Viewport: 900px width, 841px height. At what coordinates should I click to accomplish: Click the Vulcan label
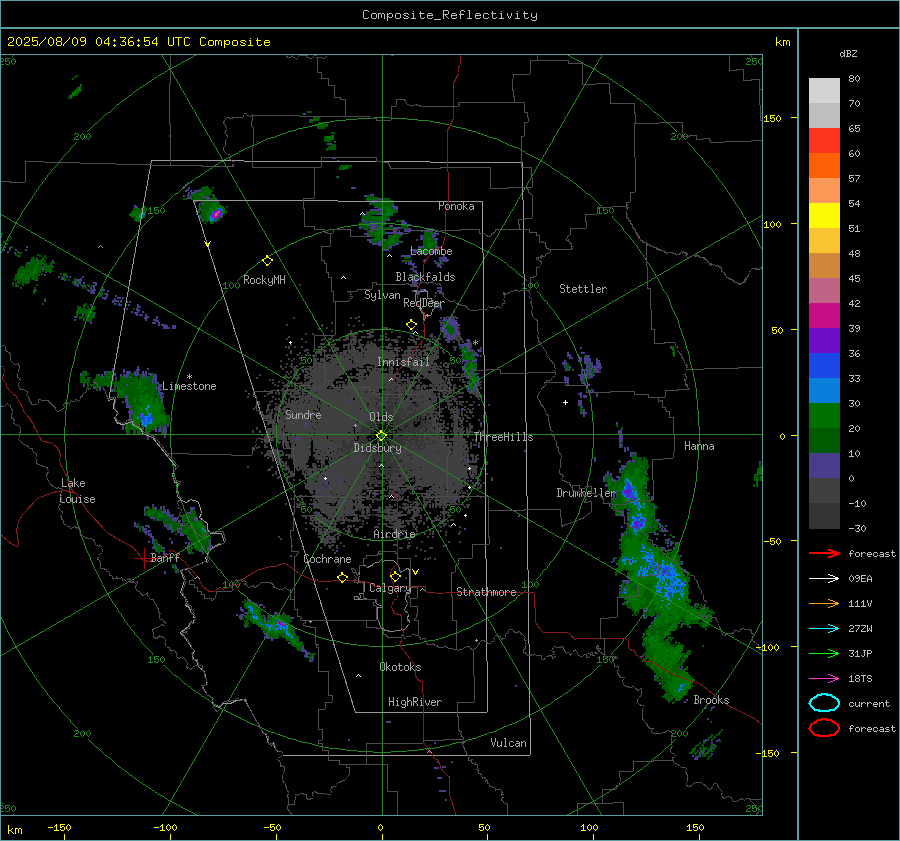508,743
